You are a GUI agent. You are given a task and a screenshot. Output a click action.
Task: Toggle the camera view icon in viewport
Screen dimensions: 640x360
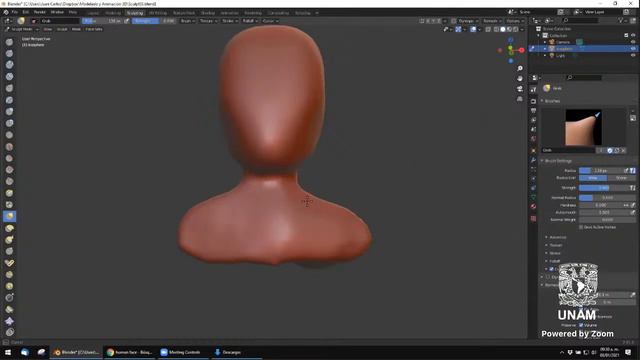pos(520,89)
